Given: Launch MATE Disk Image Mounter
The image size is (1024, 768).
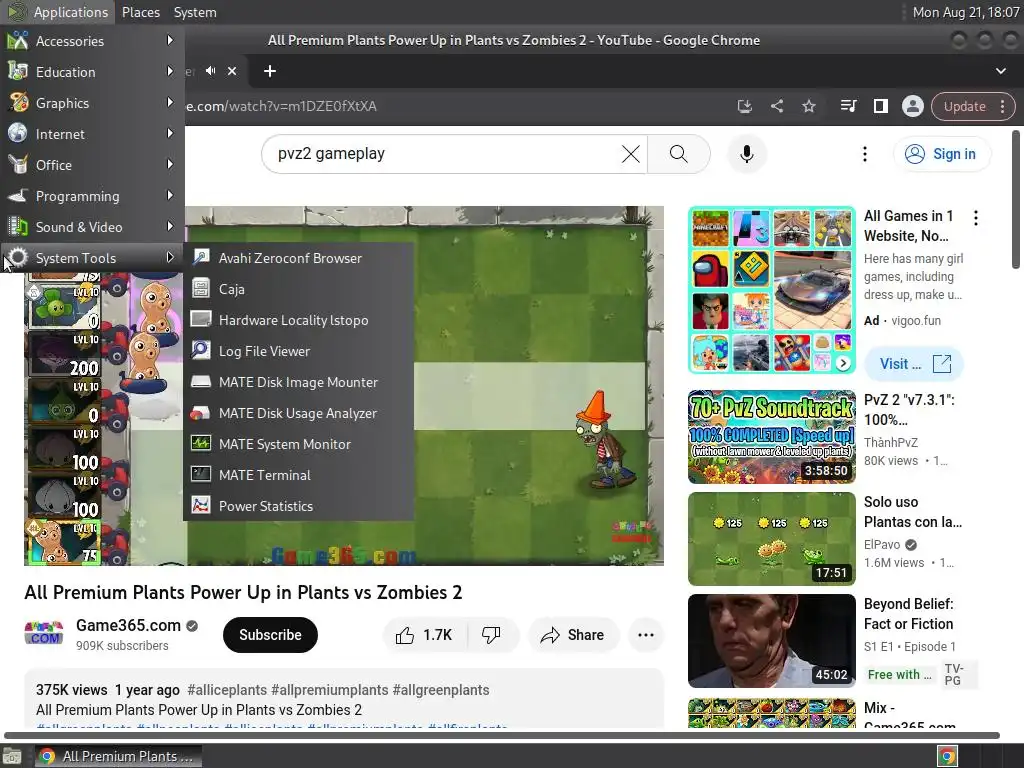Looking at the screenshot, I should click(x=299, y=382).
